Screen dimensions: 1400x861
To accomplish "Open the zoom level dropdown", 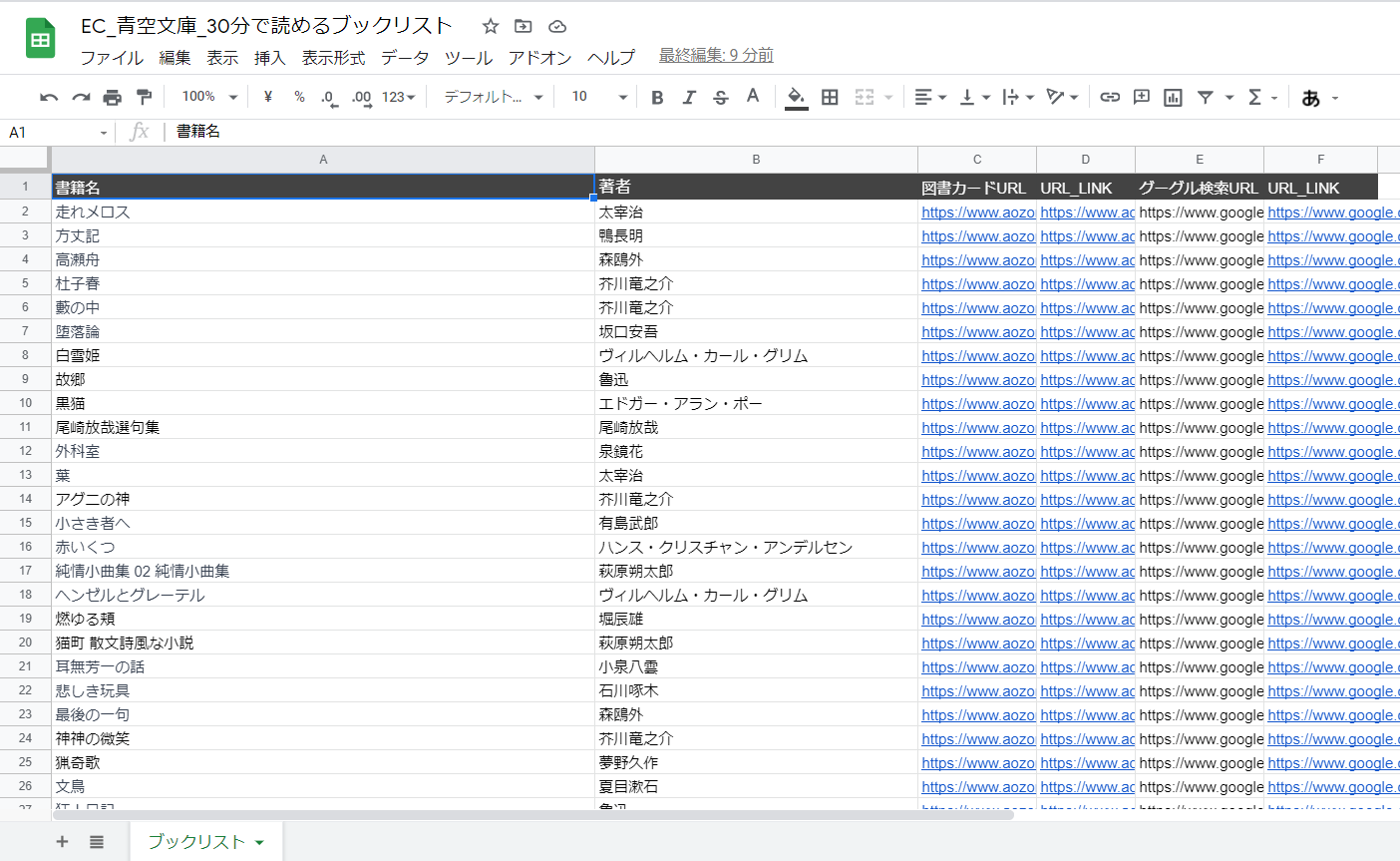I will click(209, 97).
